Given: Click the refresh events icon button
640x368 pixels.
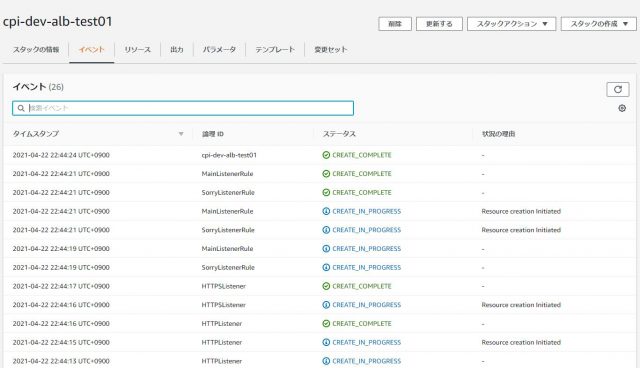Looking at the screenshot, I should pyautogui.click(x=618, y=89).
